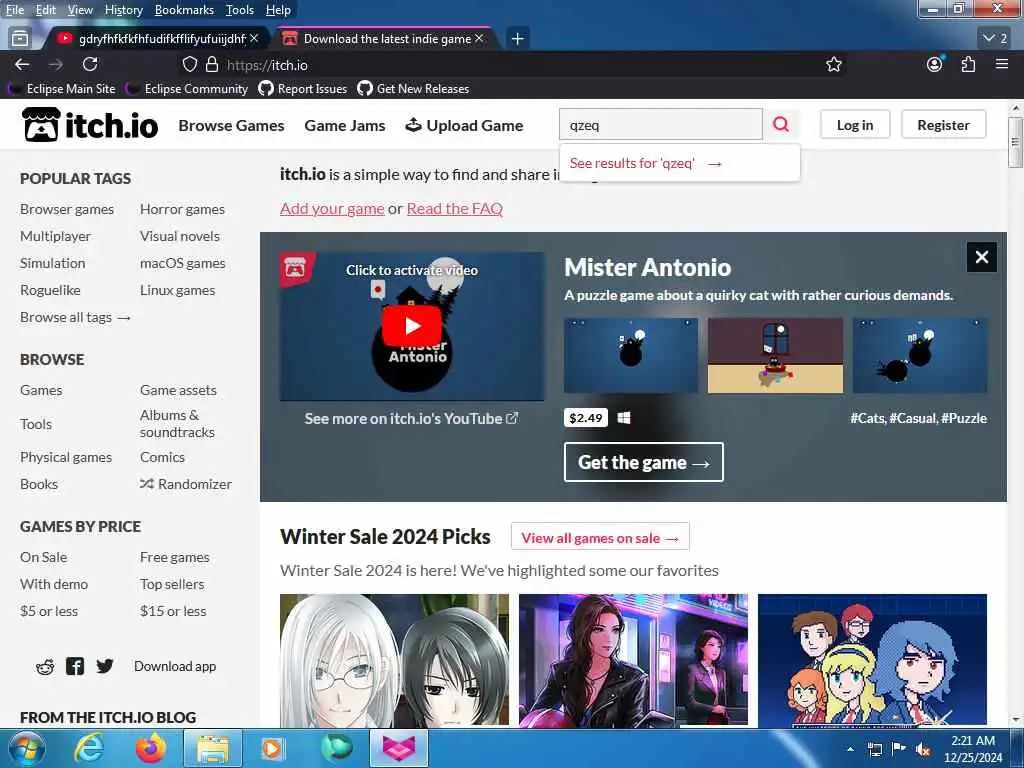The width and height of the screenshot is (1024, 768).
Task: Click the Log in button
Action: [855, 125]
